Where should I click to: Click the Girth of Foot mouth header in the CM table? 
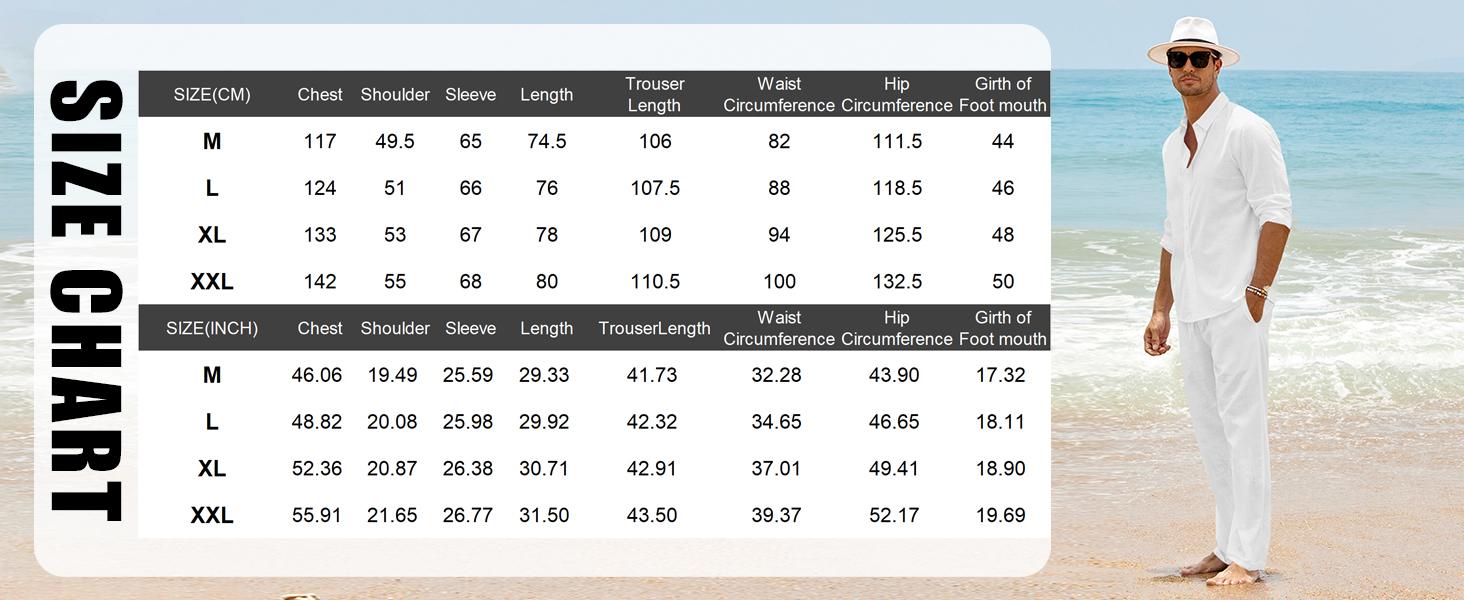point(1003,95)
